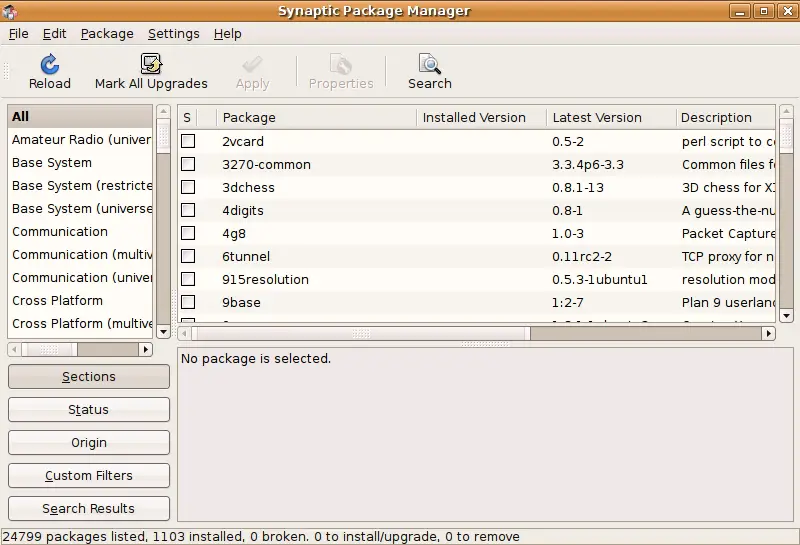Sort by the Package column header
The image size is (800, 545).
coord(316,117)
